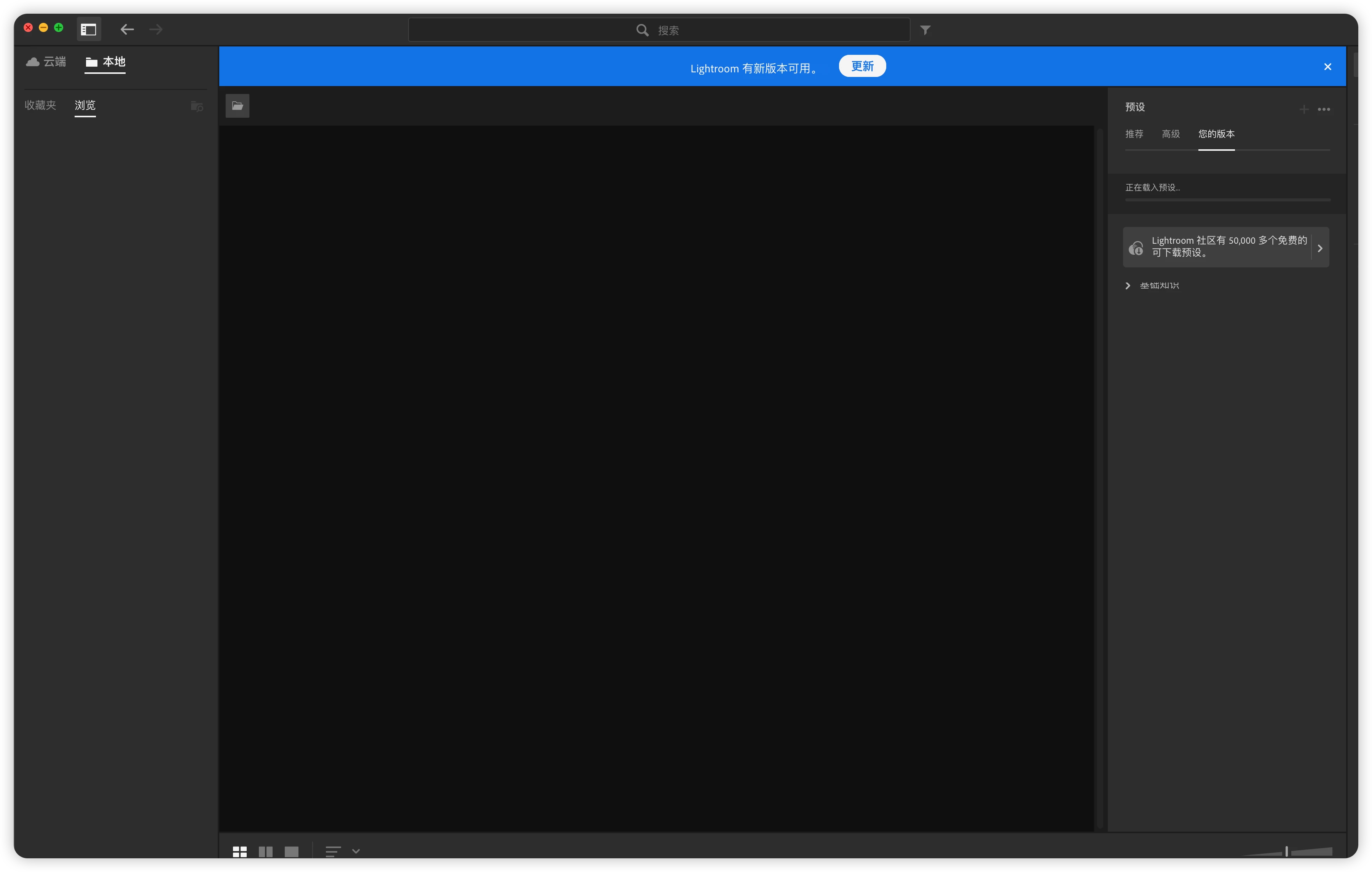This screenshot has height=872, width=1372.
Task: Toggle the left sidebar panel icon
Action: click(89, 30)
